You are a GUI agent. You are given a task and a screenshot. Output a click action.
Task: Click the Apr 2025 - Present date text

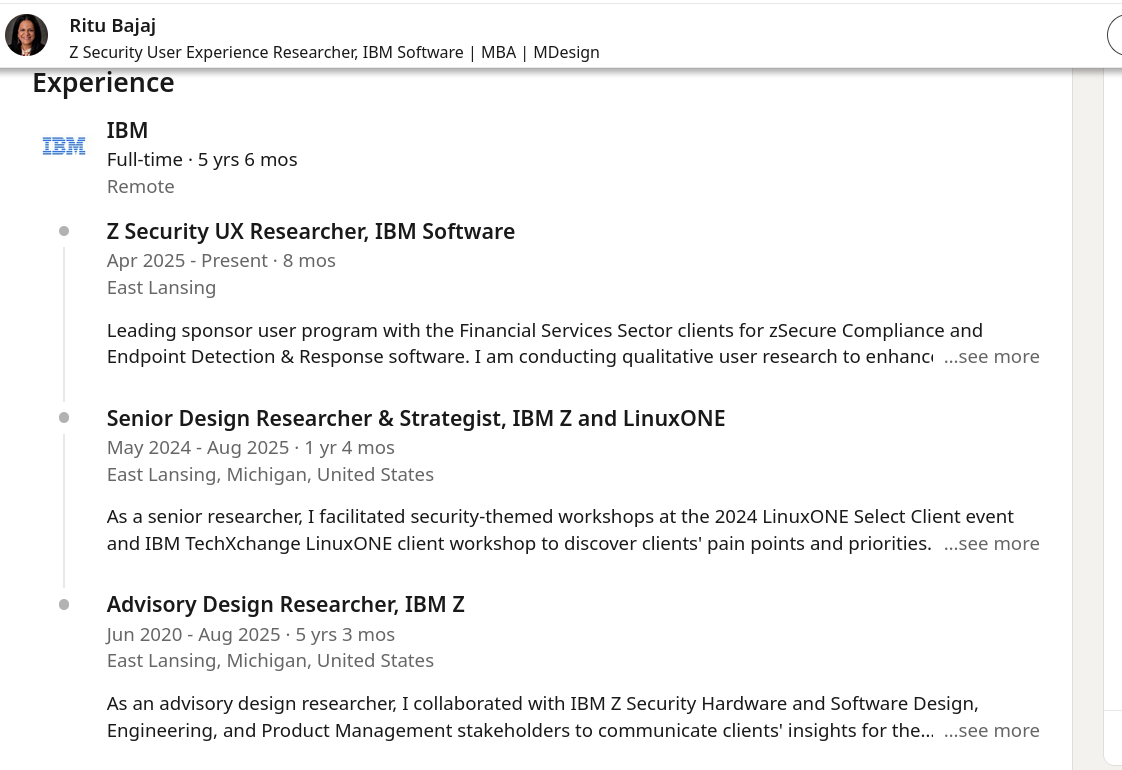221,260
